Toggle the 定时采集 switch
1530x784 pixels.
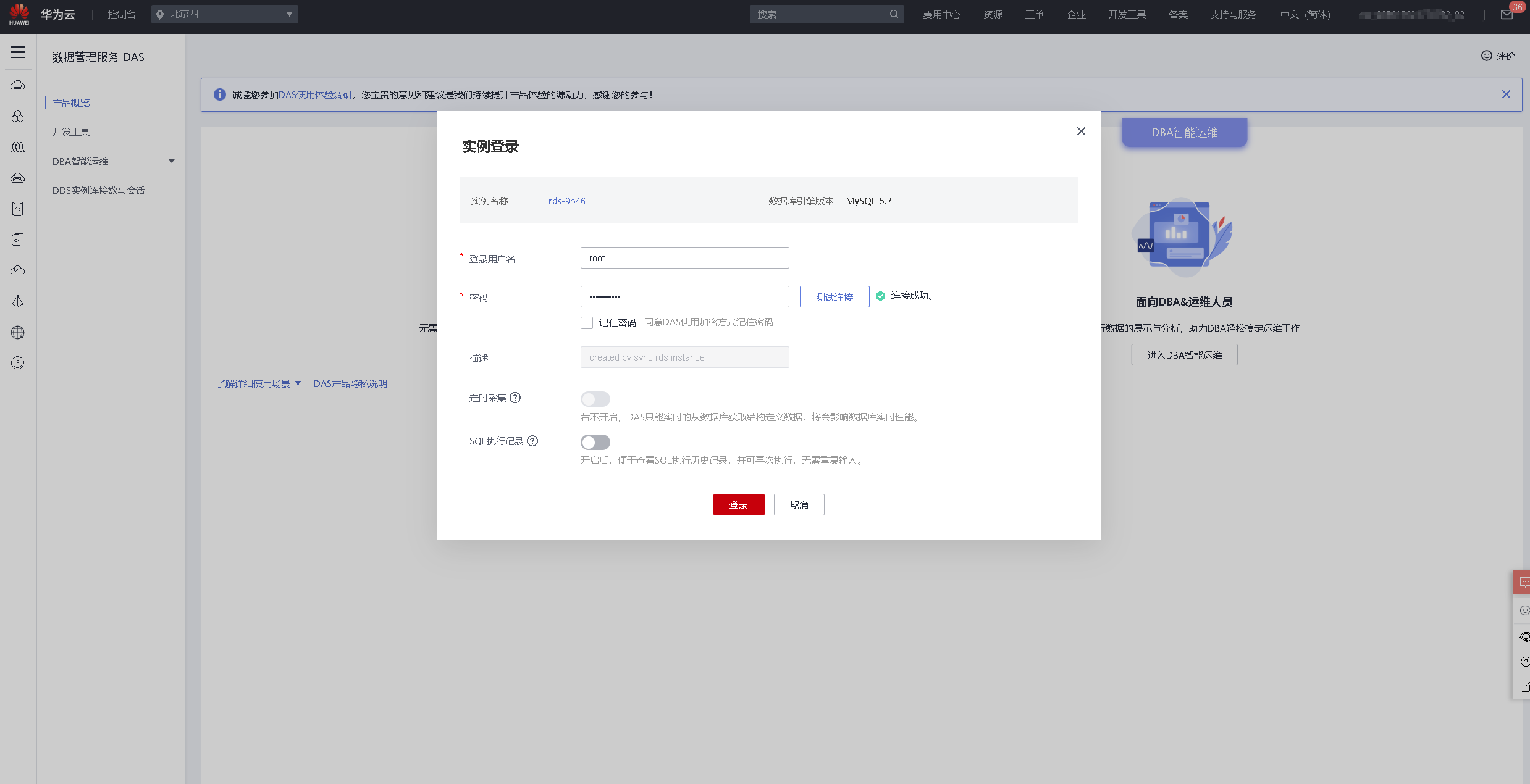(x=595, y=399)
